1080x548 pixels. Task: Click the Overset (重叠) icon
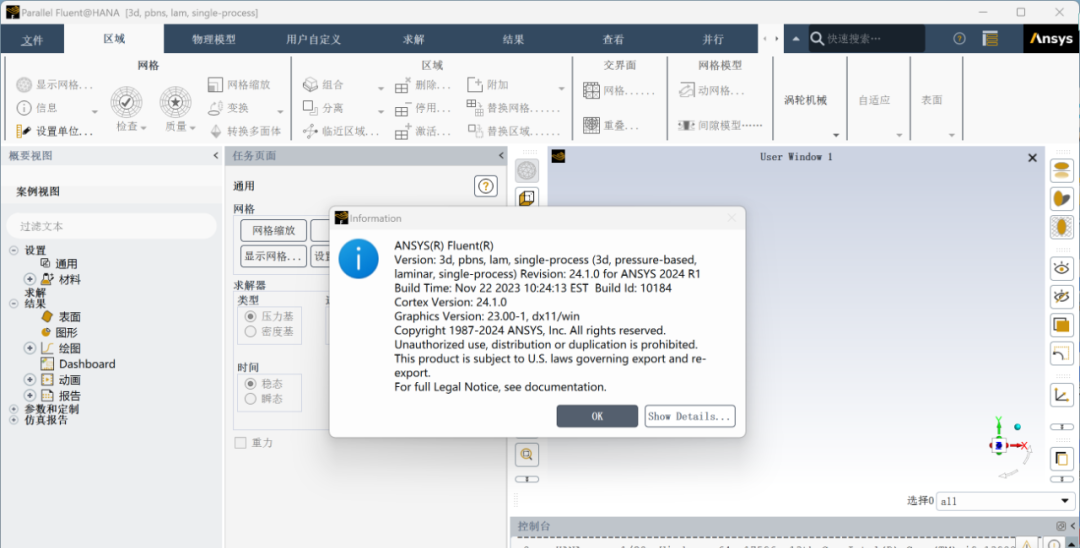(591, 125)
